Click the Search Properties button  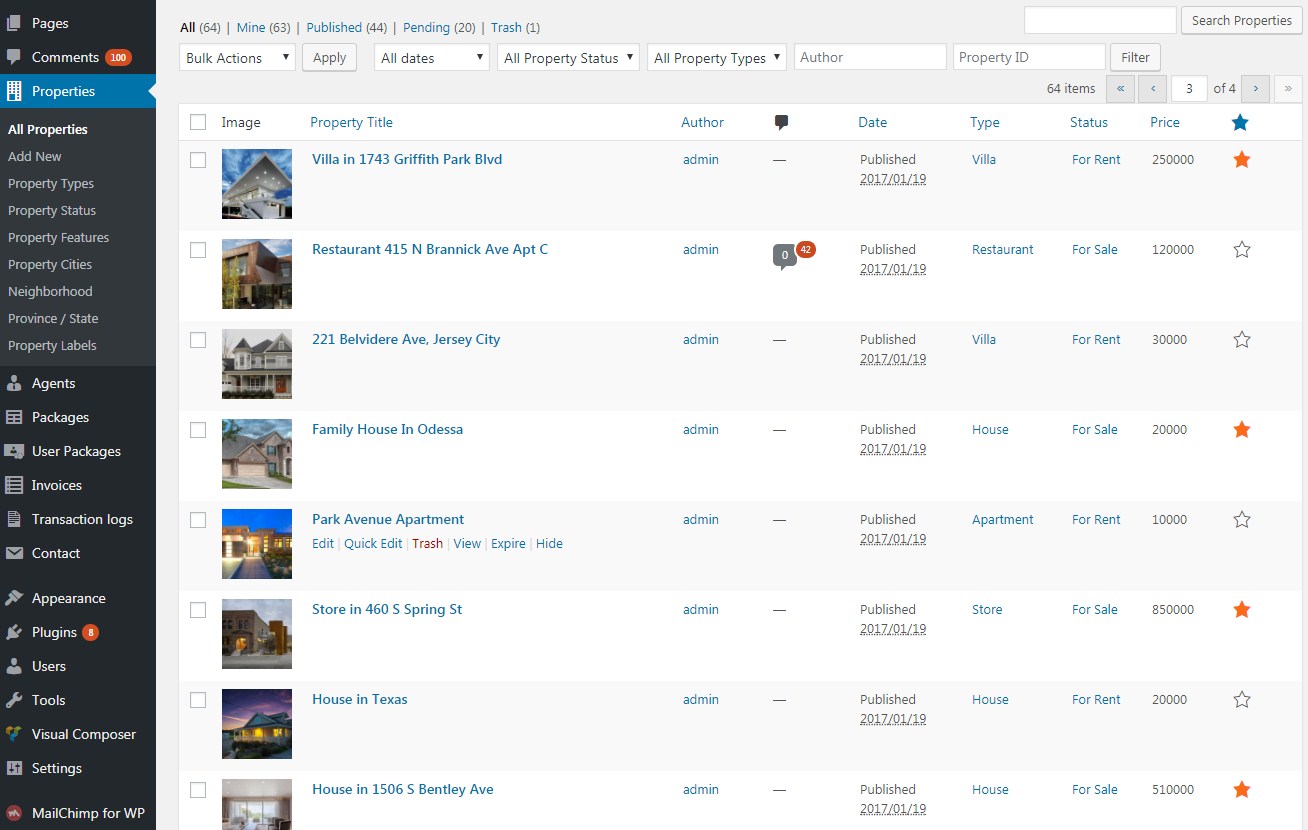pos(1240,20)
